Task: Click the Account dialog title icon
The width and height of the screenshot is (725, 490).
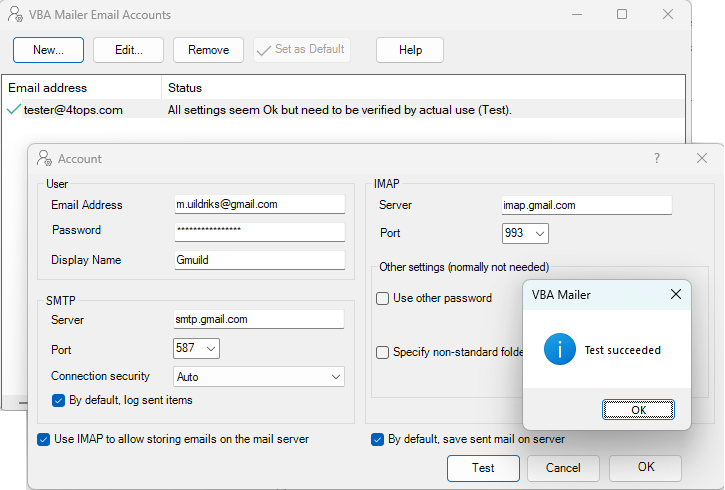Action: 44,158
